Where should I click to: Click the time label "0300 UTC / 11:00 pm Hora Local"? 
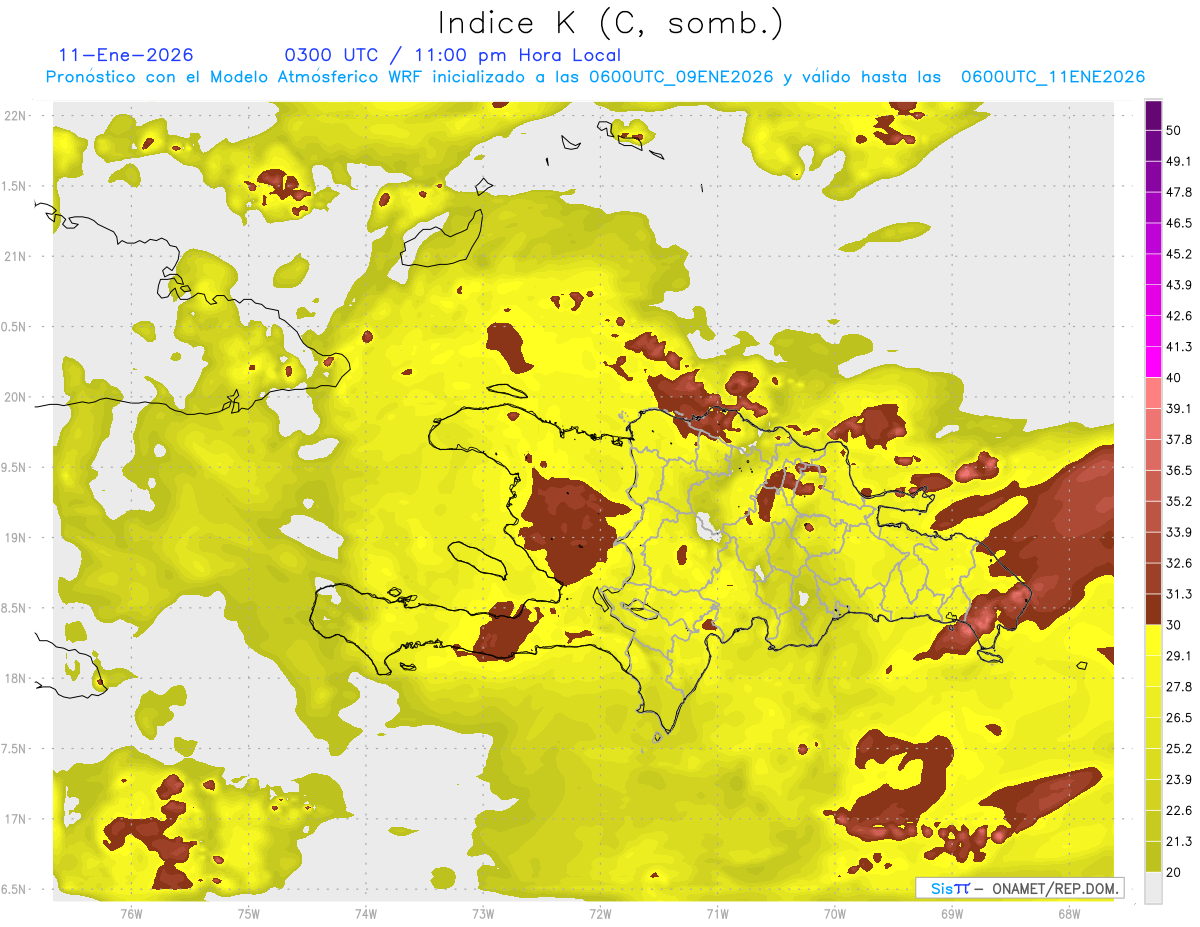coord(452,55)
